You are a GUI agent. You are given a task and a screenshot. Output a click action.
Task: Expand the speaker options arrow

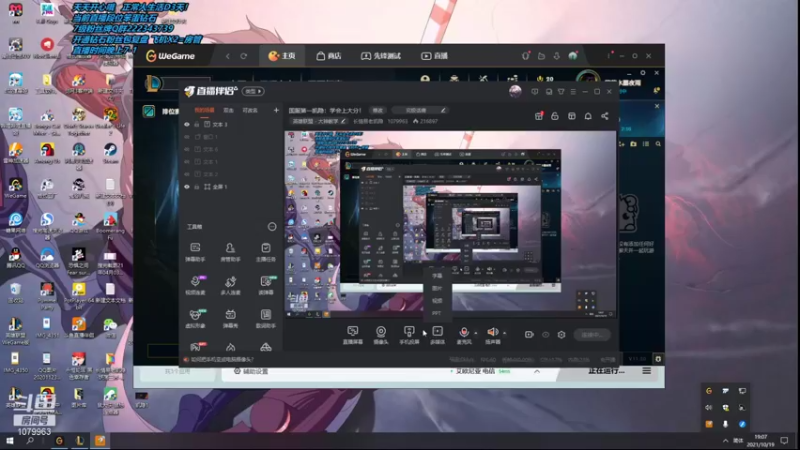pyautogui.click(x=505, y=333)
